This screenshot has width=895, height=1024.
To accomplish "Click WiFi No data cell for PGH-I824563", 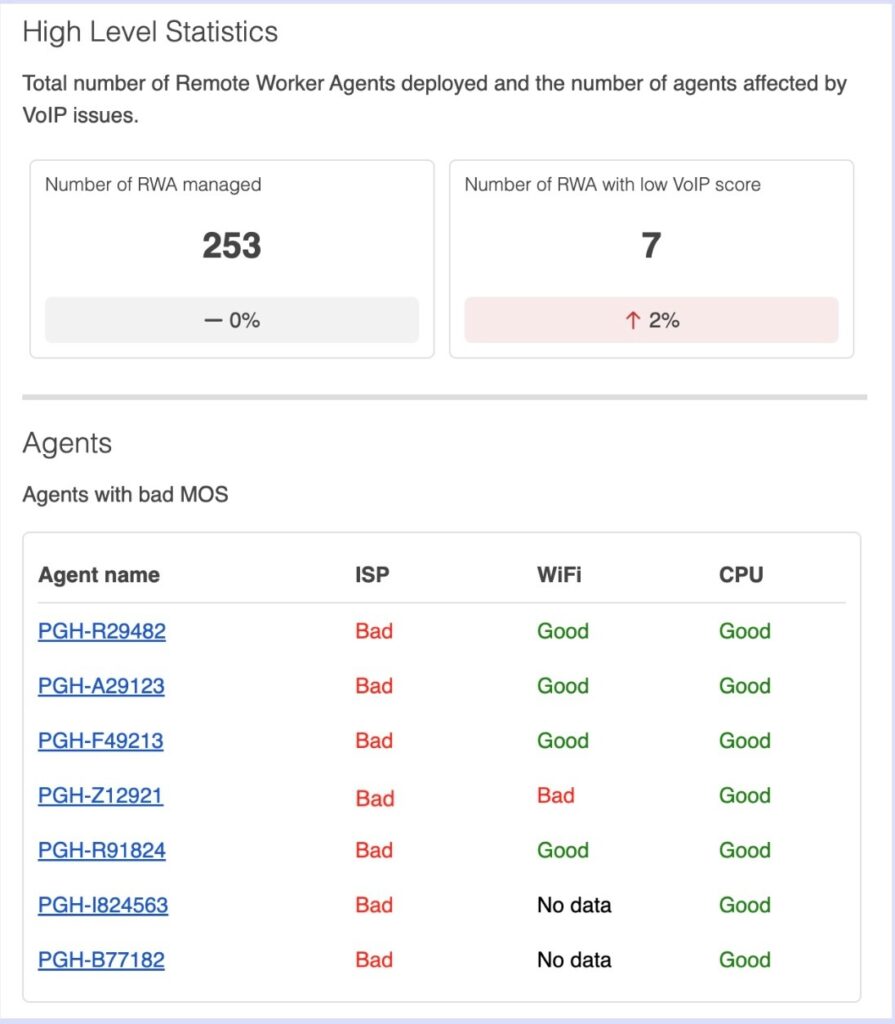I will coord(574,905).
